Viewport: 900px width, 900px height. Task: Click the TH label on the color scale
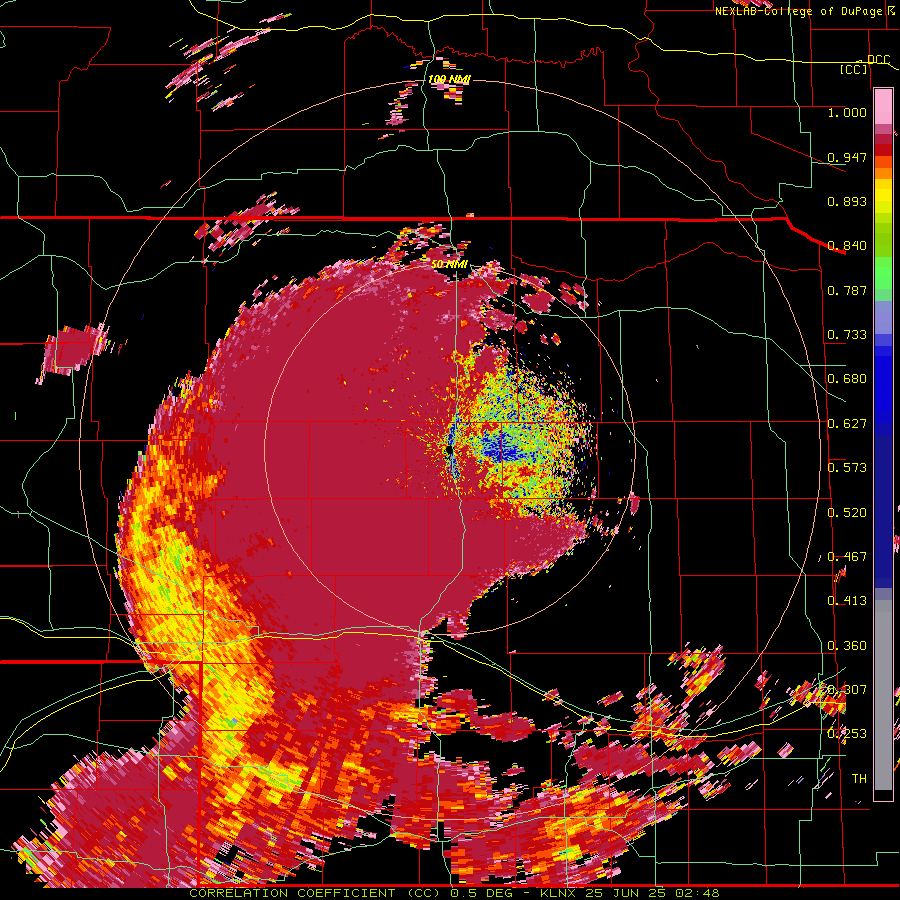(x=859, y=779)
